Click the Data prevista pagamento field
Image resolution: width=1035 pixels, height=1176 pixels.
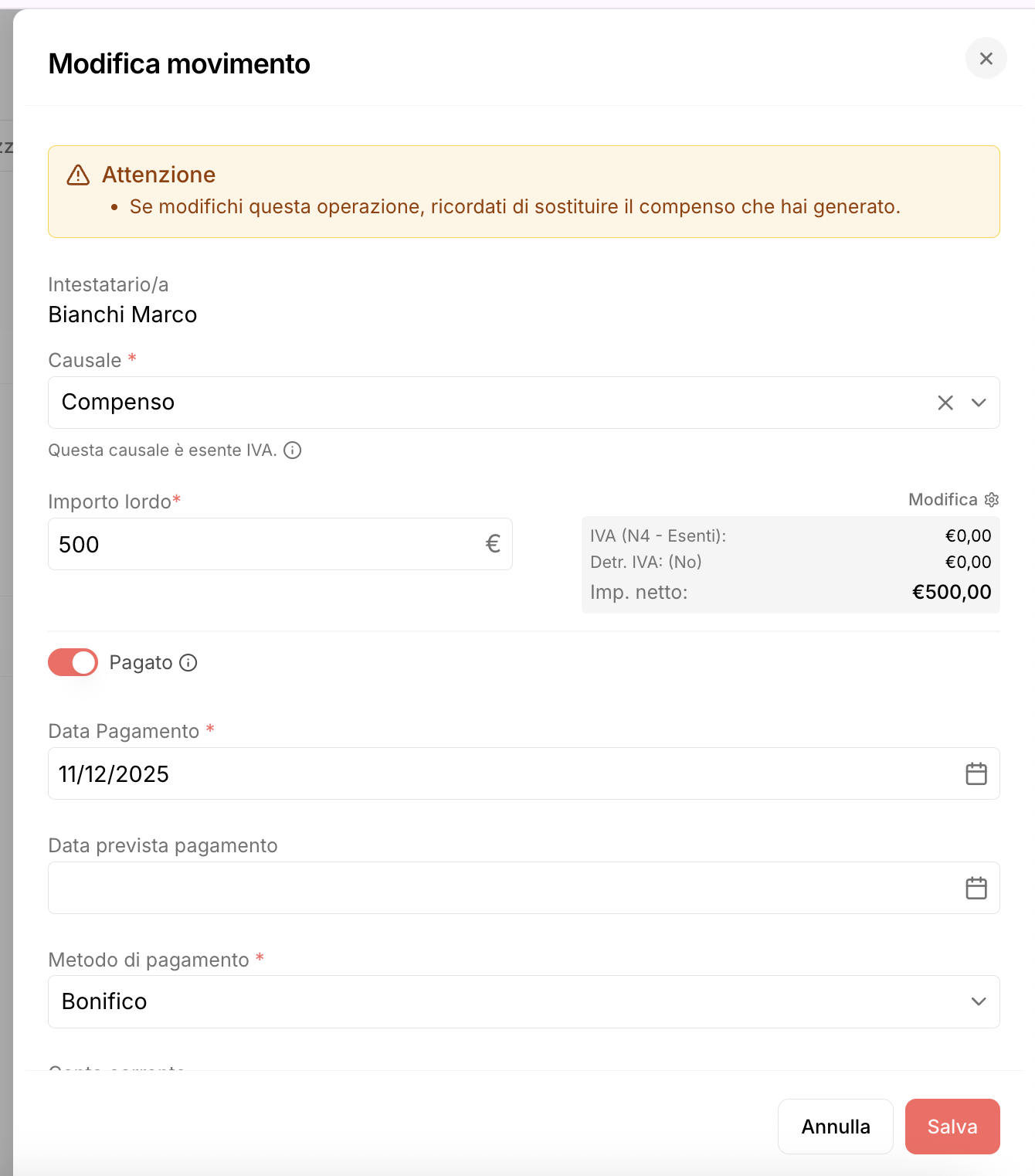[524, 888]
